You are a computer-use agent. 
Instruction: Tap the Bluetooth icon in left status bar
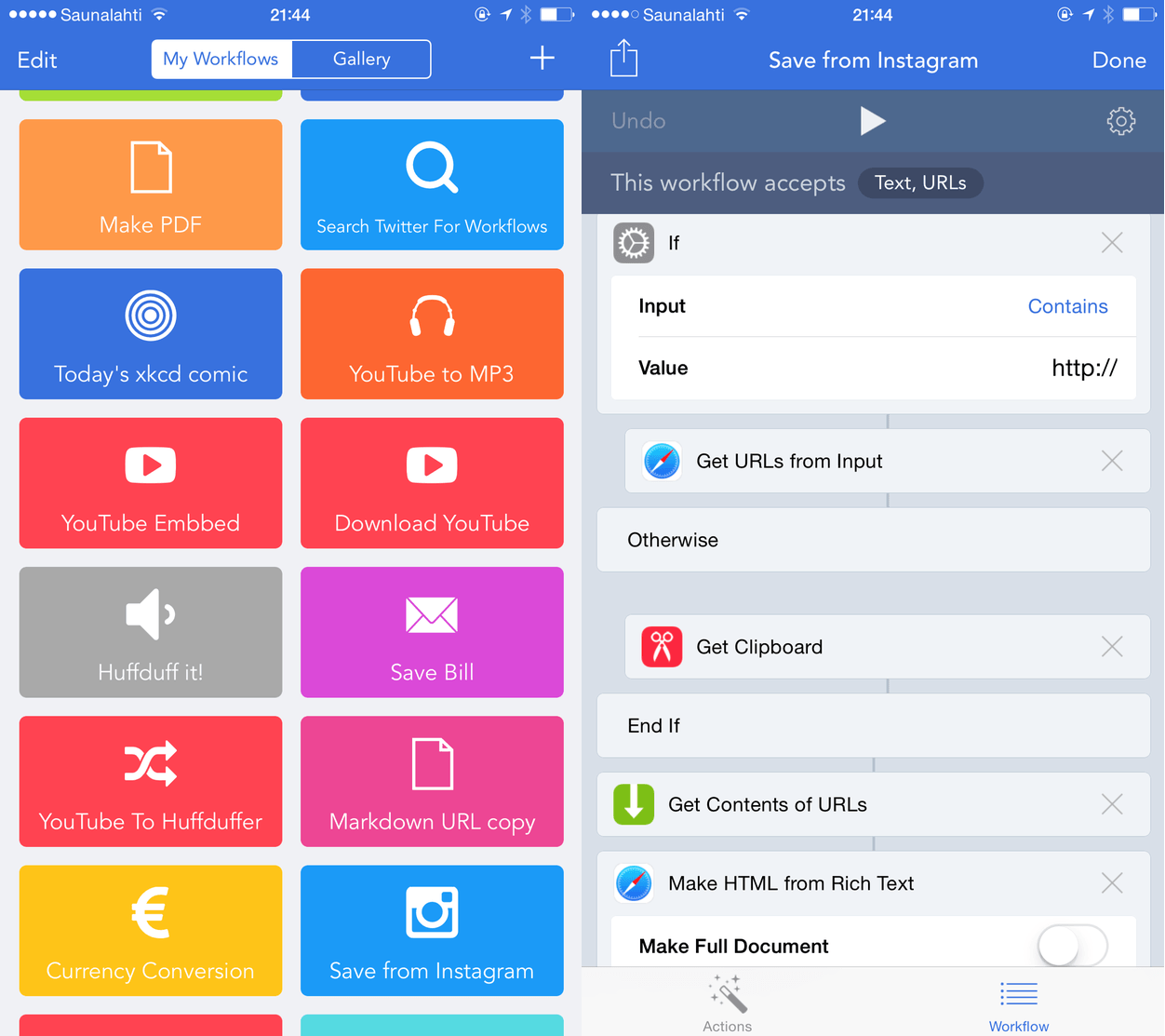[x=526, y=14]
